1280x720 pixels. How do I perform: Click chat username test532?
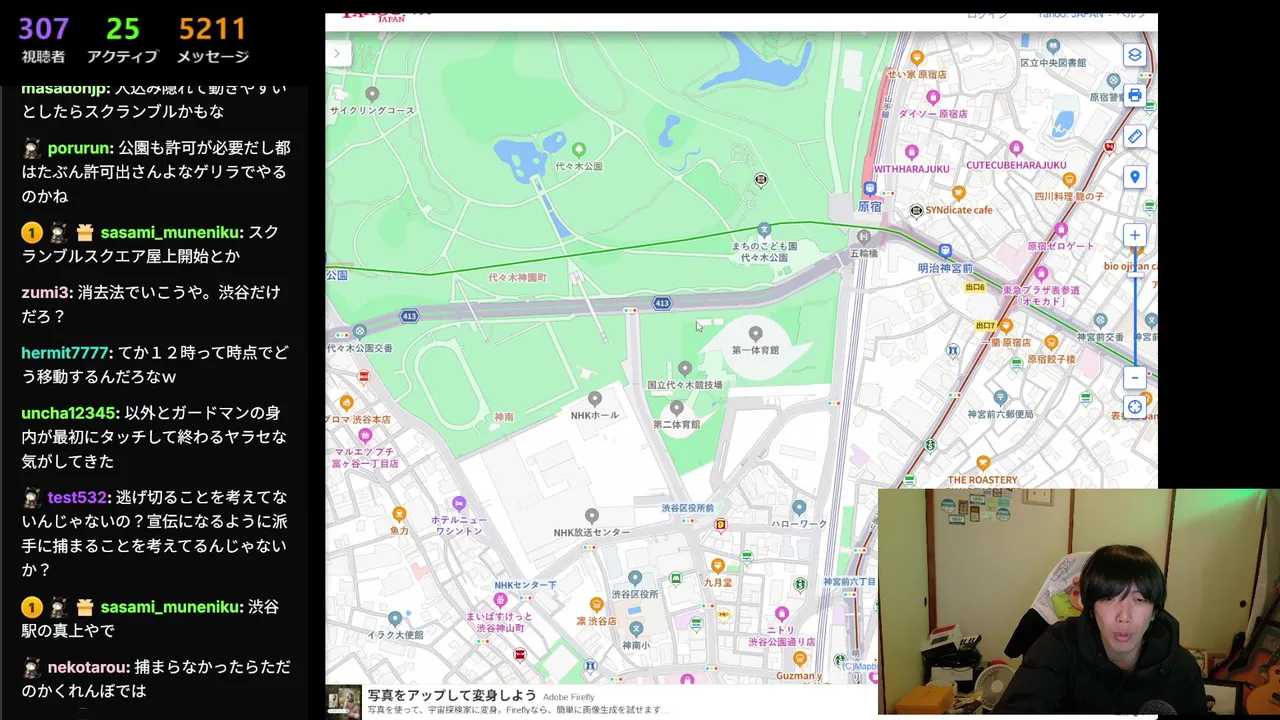77,497
